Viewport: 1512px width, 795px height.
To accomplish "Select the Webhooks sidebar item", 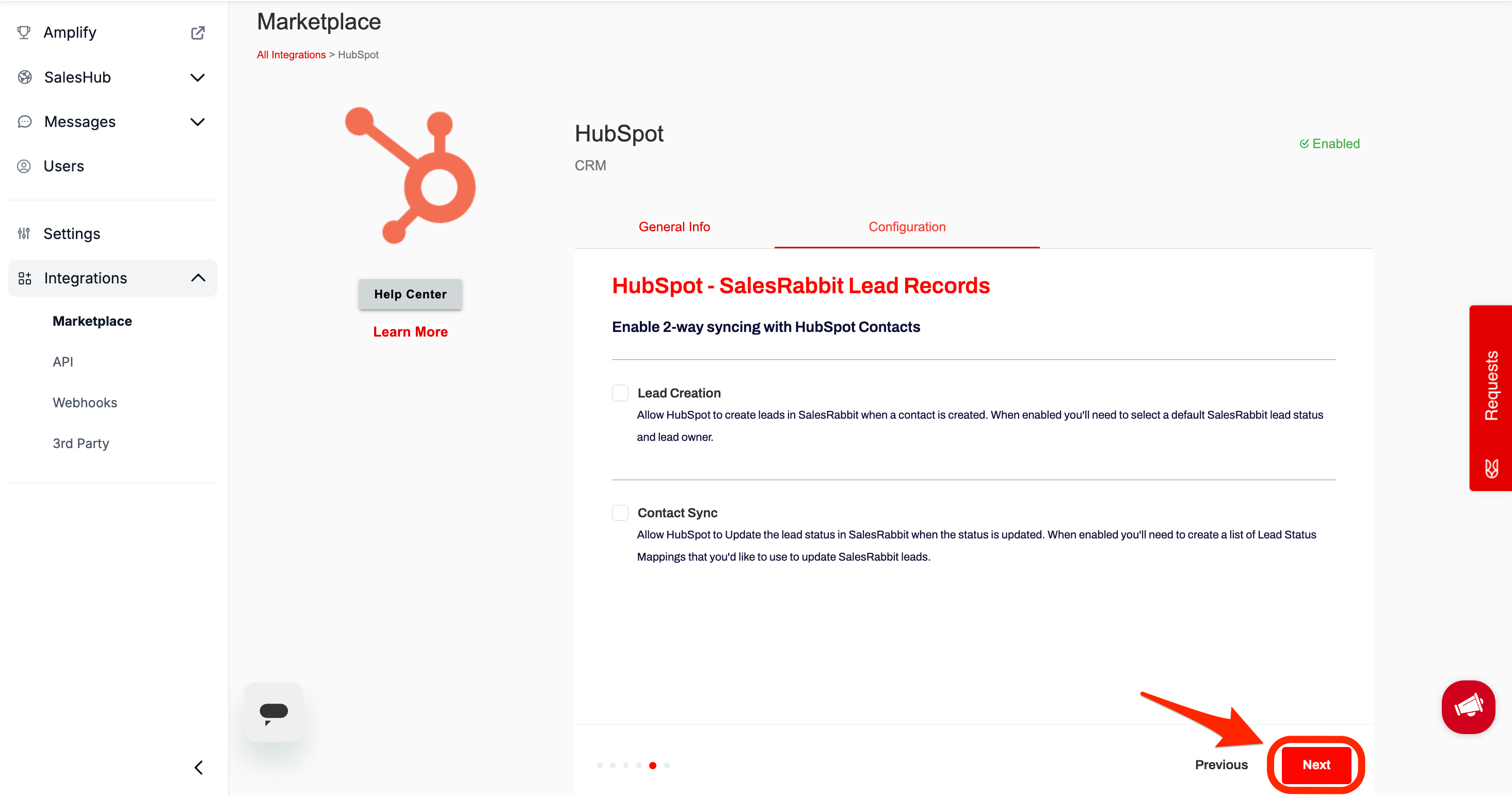I will [85, 403].
